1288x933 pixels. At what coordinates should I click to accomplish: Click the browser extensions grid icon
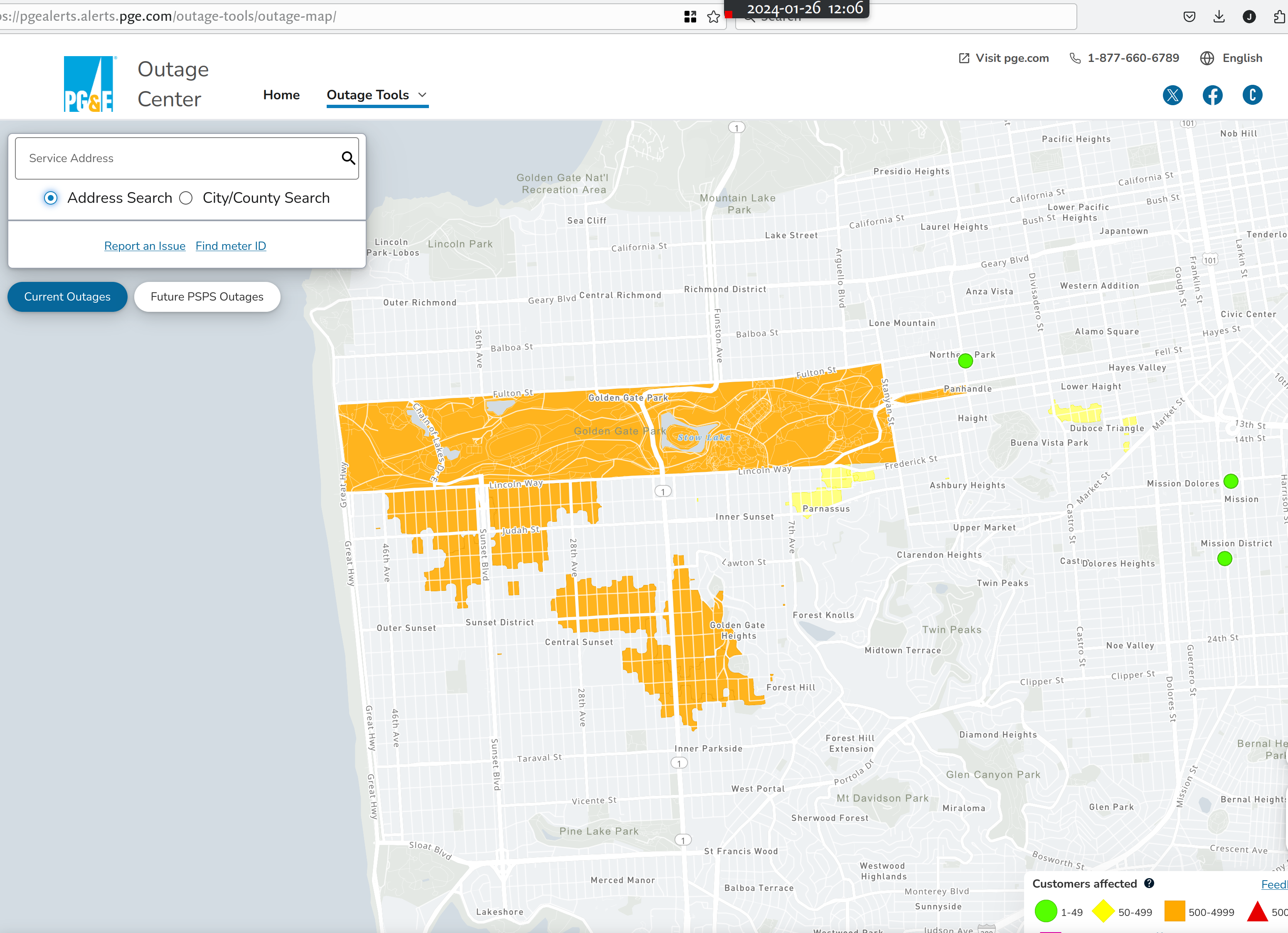(x=690, y=17)
